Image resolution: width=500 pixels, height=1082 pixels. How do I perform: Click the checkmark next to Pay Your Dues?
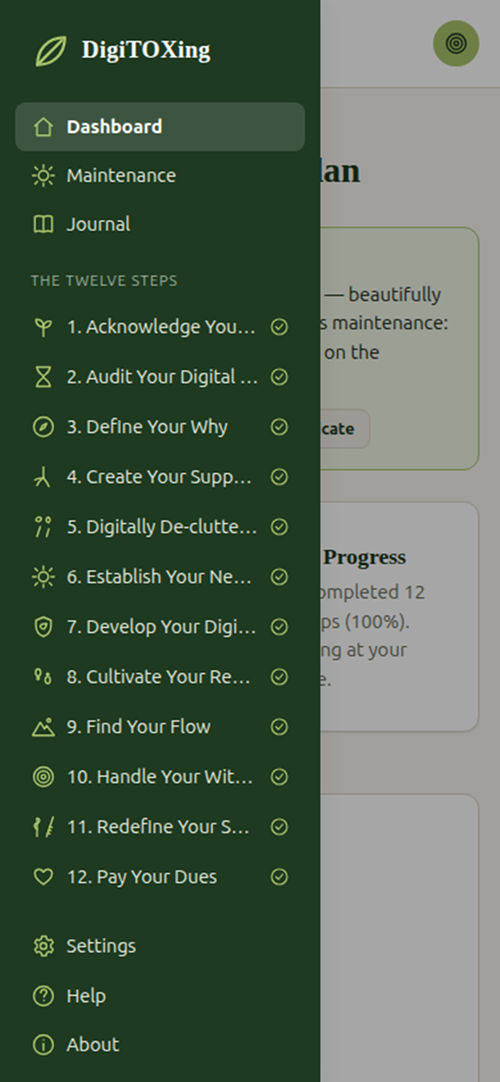279,877
